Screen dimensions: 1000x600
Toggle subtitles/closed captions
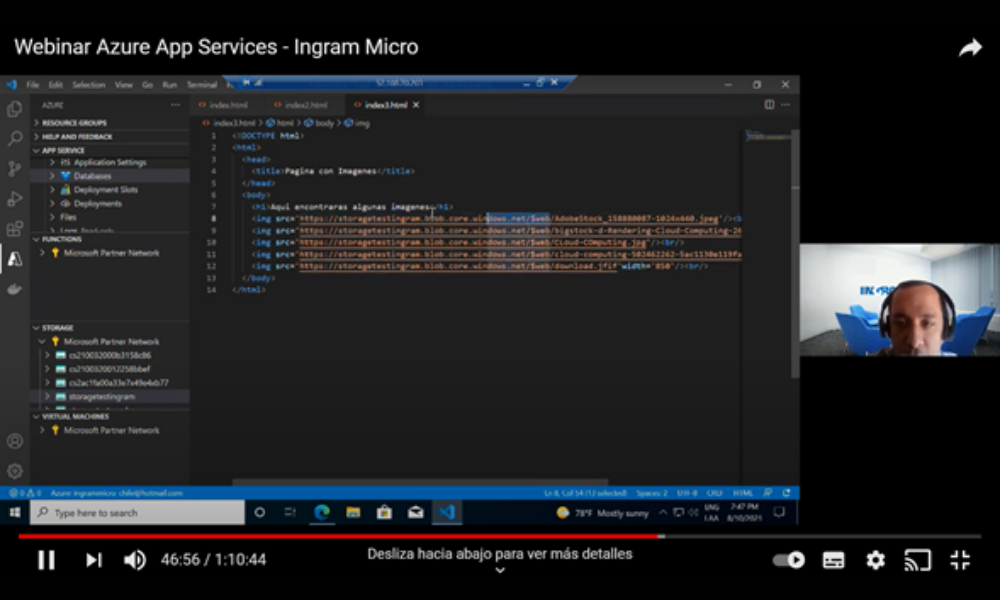point(833,560)
